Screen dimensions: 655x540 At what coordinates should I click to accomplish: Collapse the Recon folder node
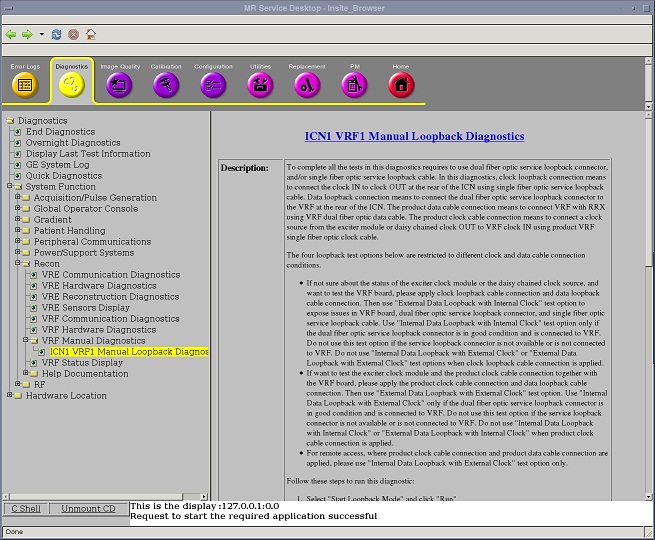[17, 264]
